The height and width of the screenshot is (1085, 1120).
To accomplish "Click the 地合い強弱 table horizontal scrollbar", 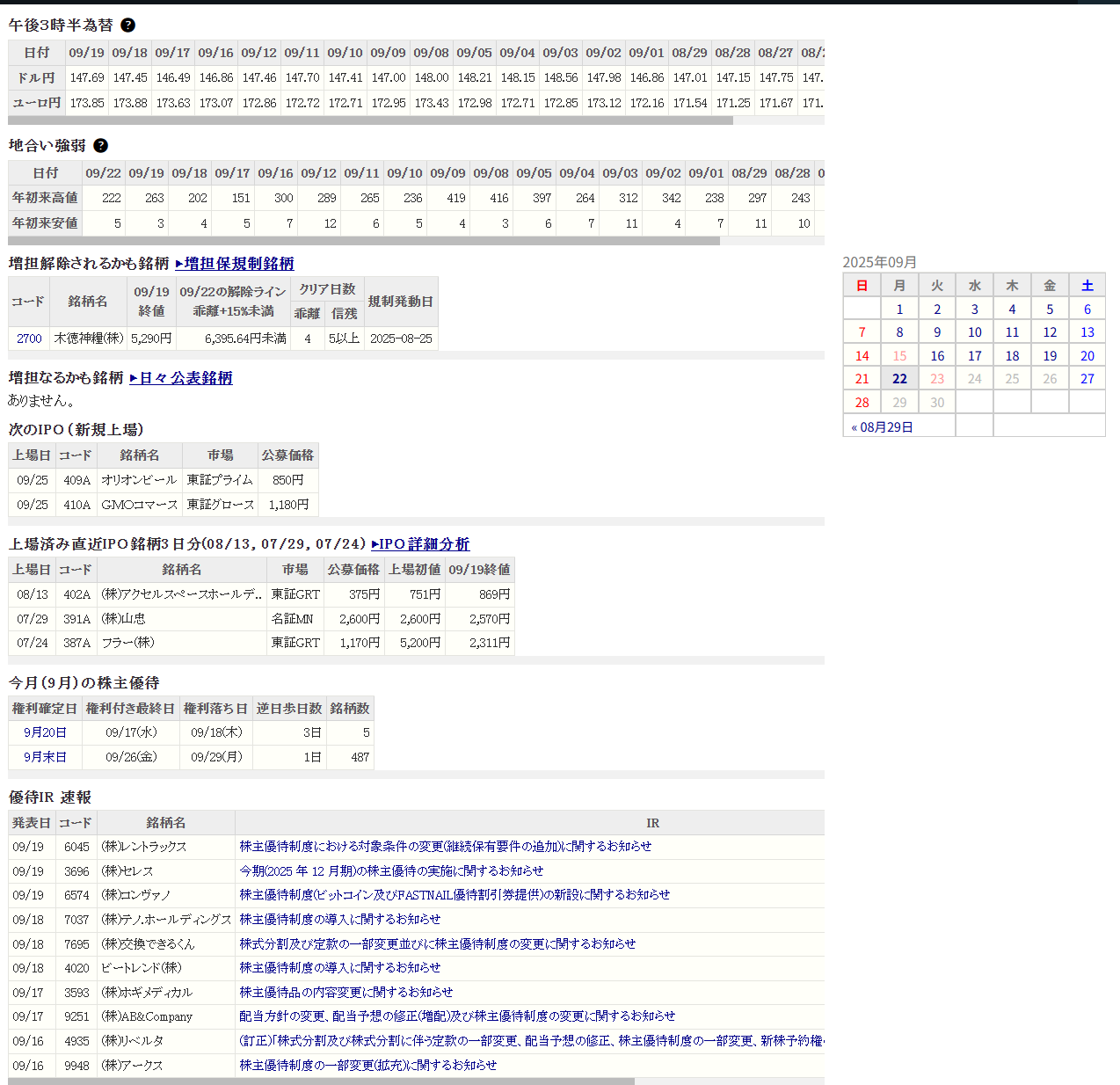I will click(364, 241).
